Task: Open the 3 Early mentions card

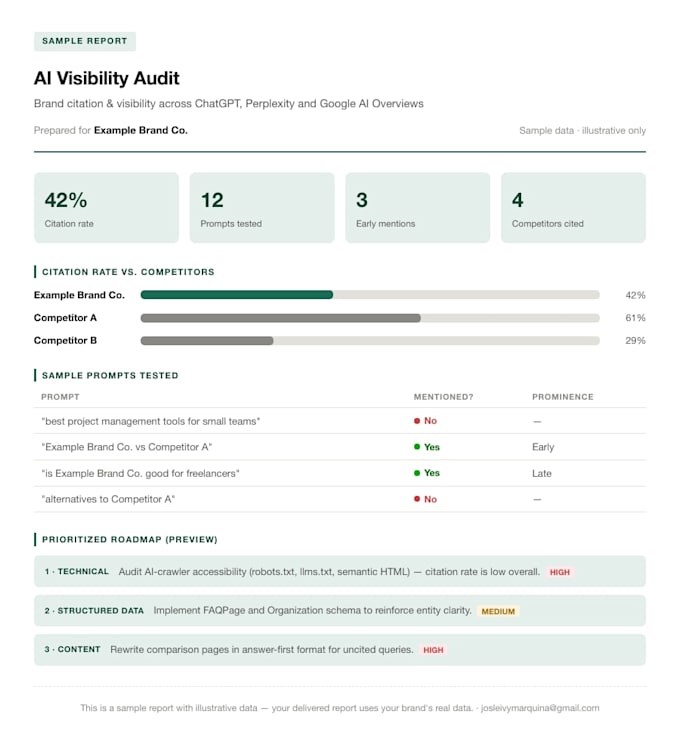Action: pos(418,208)
